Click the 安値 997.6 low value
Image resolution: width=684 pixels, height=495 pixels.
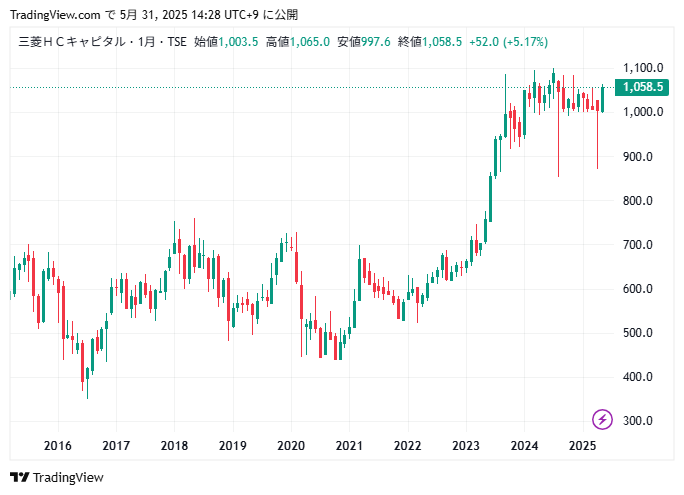pos(364,42)
